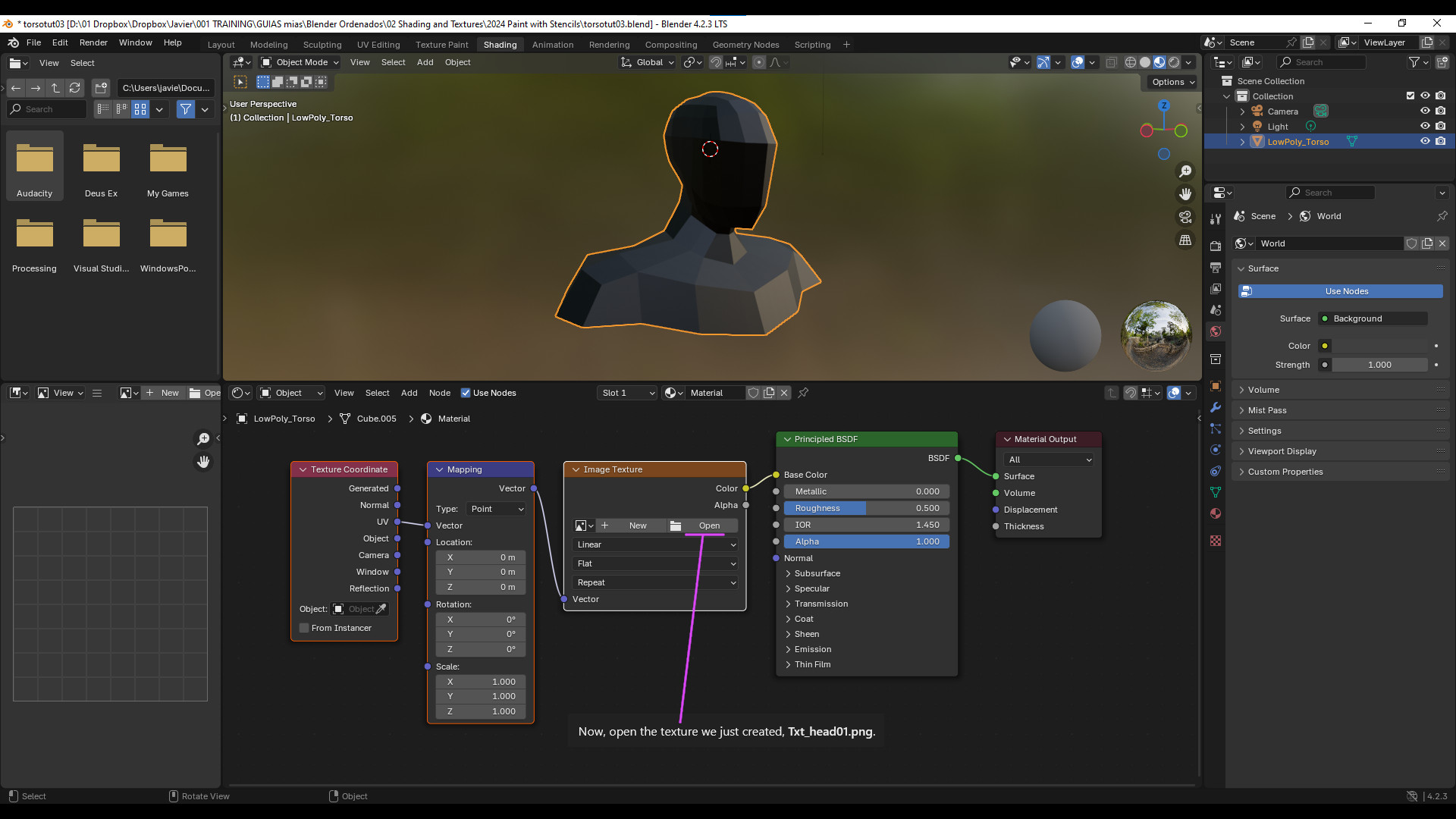Open the Output properties tab

(x=1216, y=267)
